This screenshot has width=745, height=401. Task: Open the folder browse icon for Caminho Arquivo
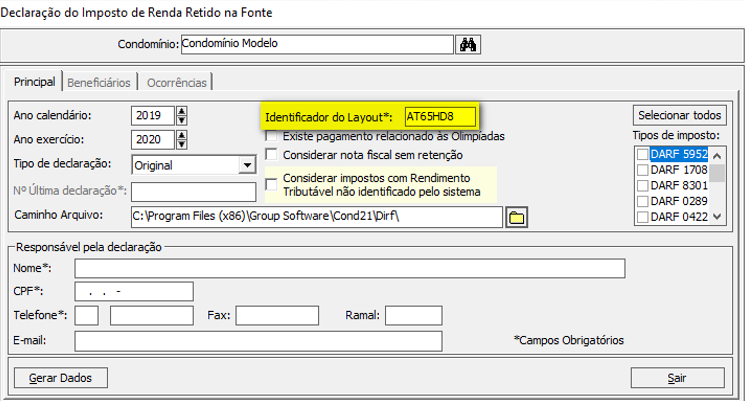pos(516,218)
